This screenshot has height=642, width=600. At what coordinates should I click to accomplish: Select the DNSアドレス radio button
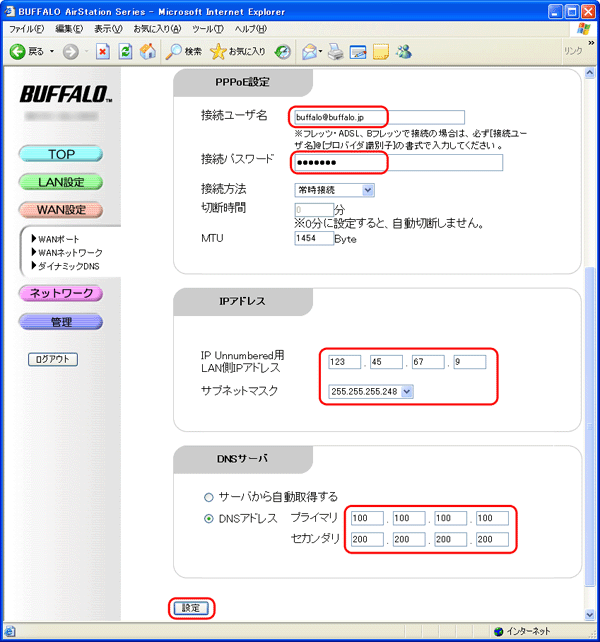[209, 519]
